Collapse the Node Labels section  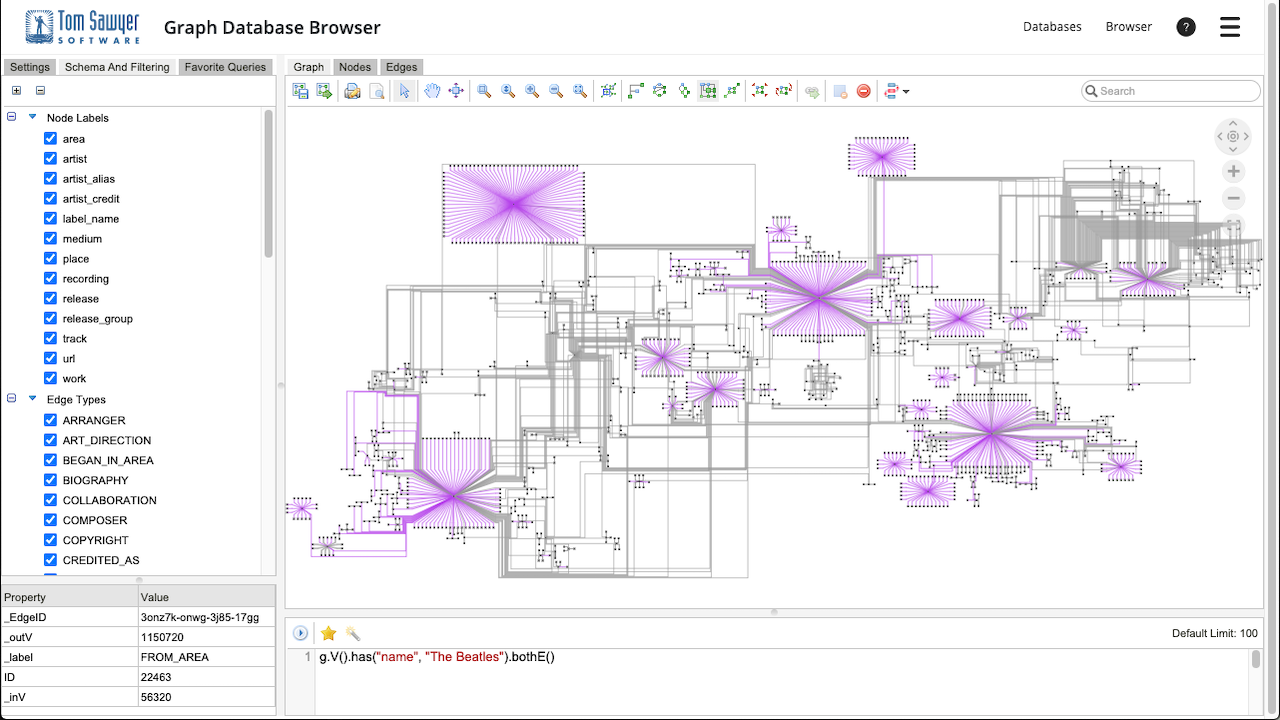(x=10, y=117)
